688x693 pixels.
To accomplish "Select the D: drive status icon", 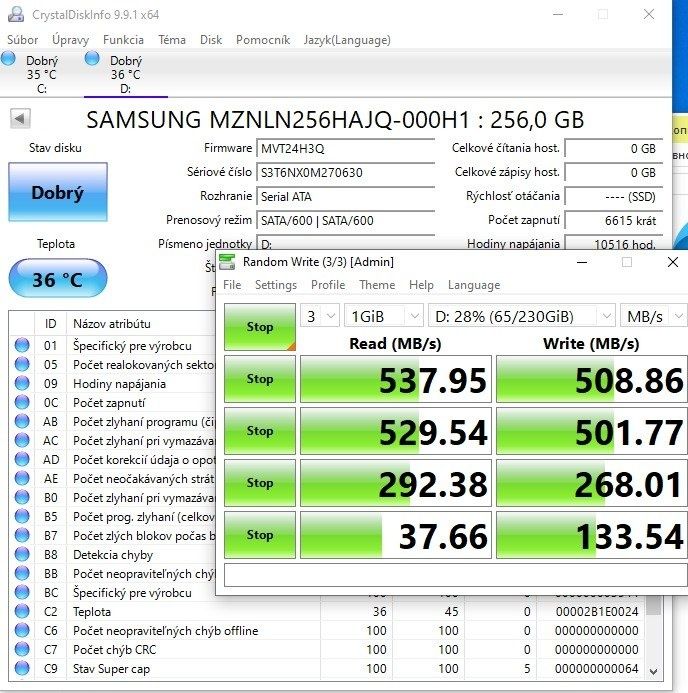I will pos(92,58).
